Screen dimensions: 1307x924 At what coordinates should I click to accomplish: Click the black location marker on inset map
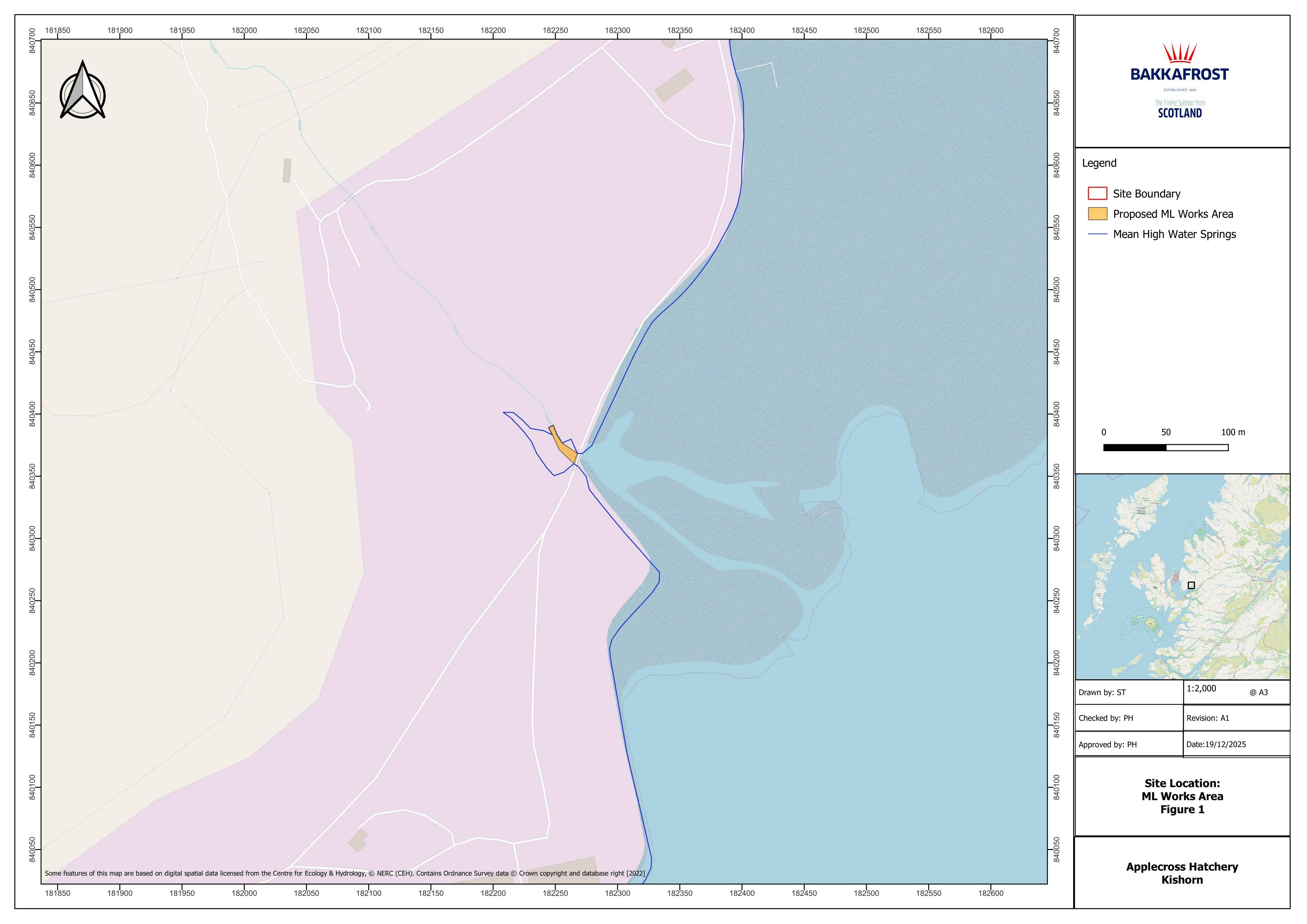coord(1191,585)
